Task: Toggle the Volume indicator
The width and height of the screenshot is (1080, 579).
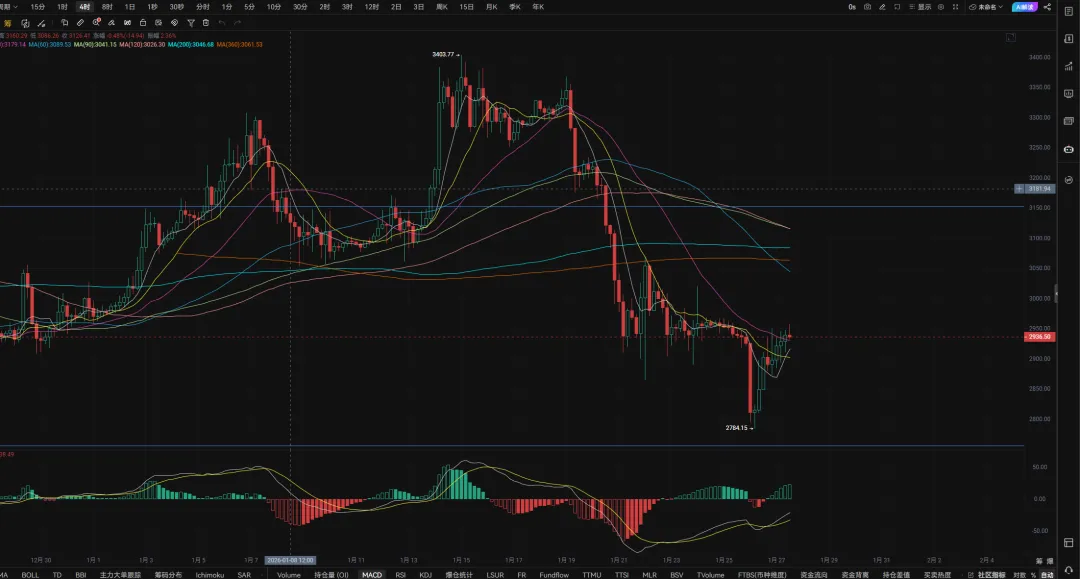Action: [288, 575]
